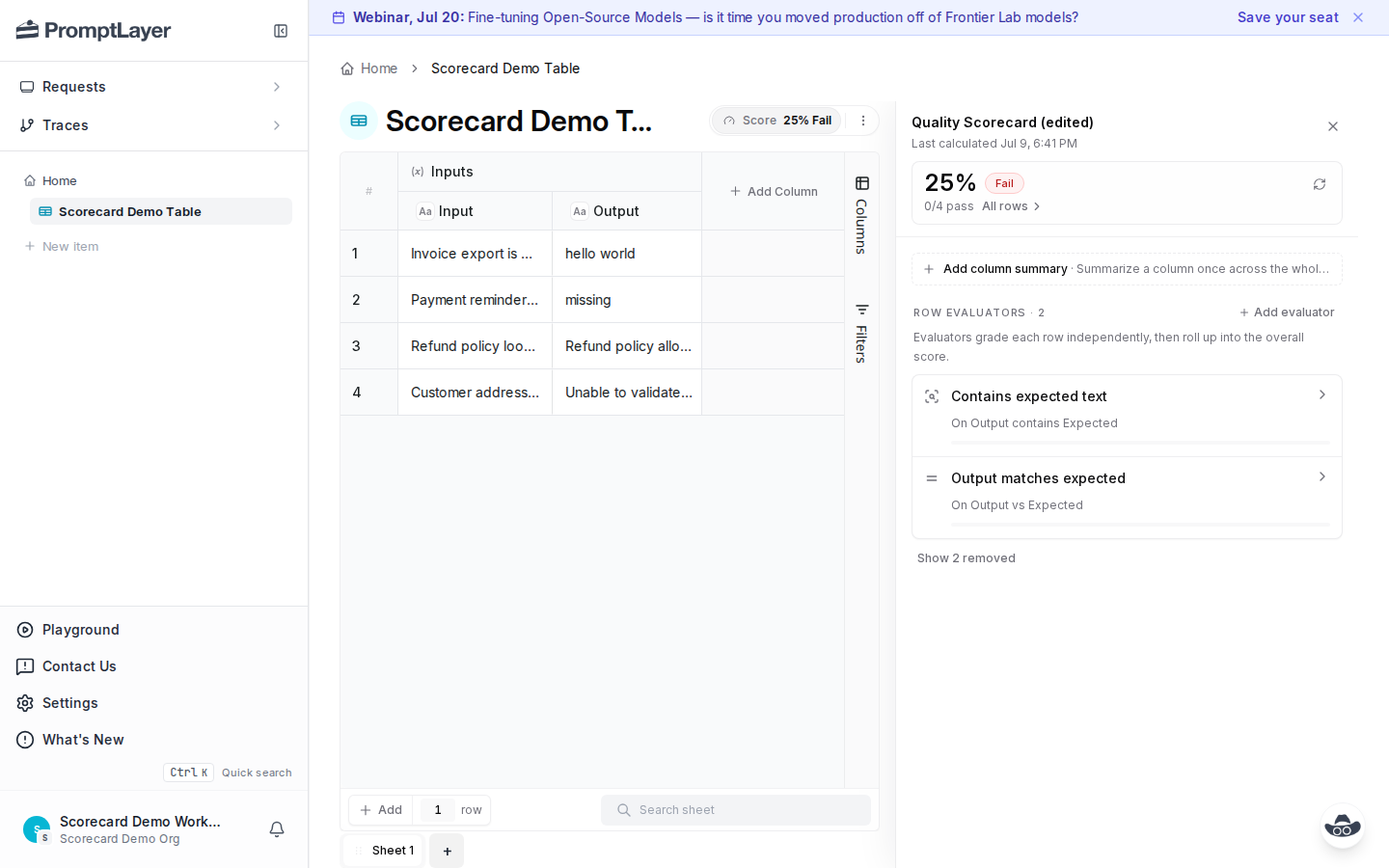Recalculate score with refresh icon
Image resolution: width=1389 pixels, height=868 pixels.
(1320, 184)
